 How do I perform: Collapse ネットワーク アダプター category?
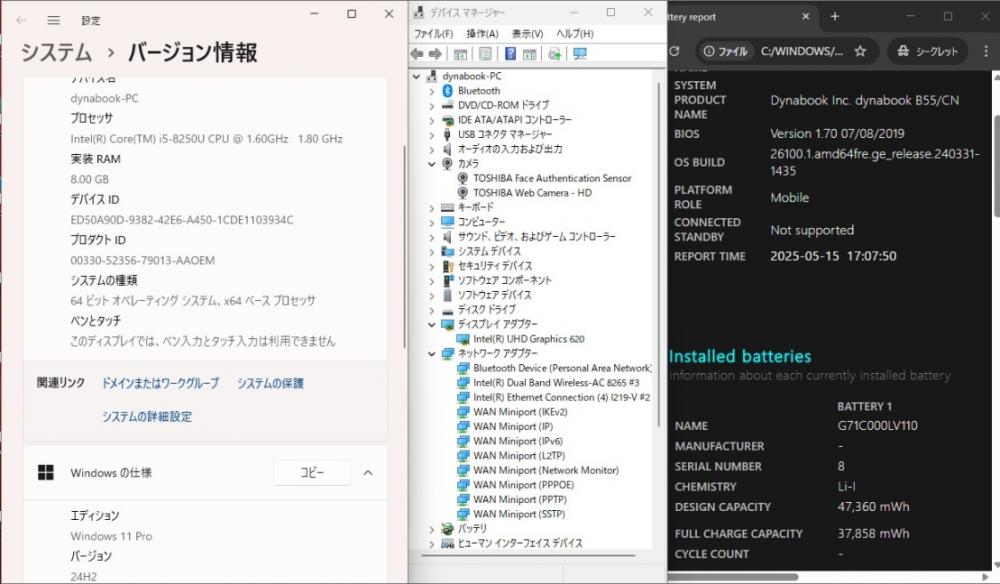pyautogui.click(x=432, y=353)
